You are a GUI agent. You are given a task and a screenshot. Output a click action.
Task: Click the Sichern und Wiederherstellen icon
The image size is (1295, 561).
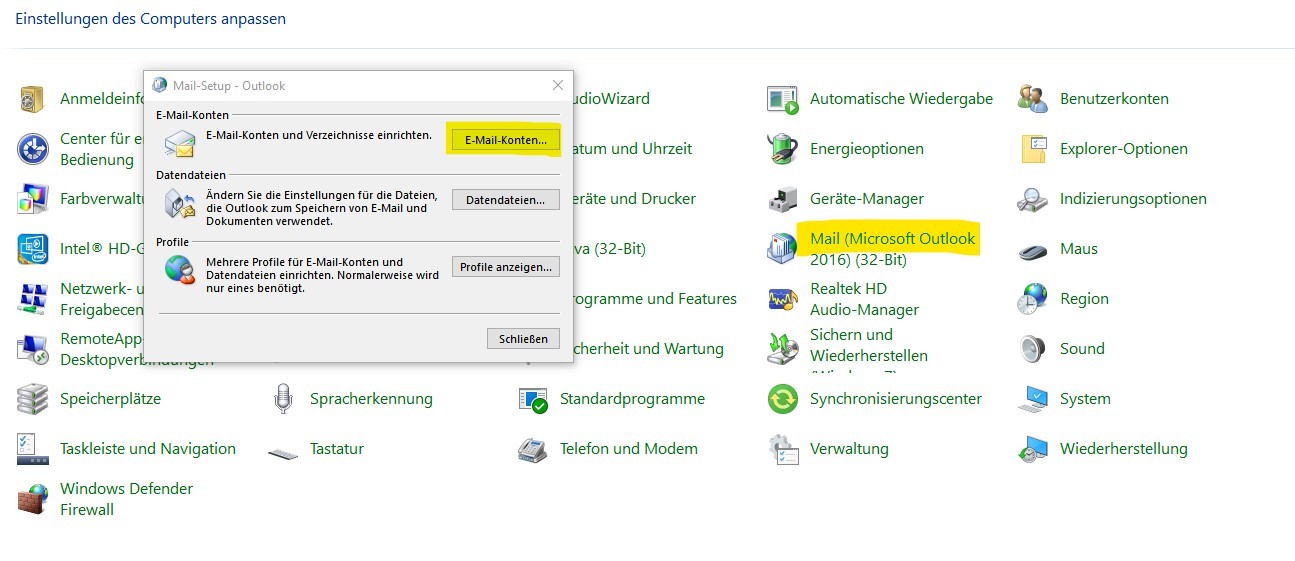[783, 349]
